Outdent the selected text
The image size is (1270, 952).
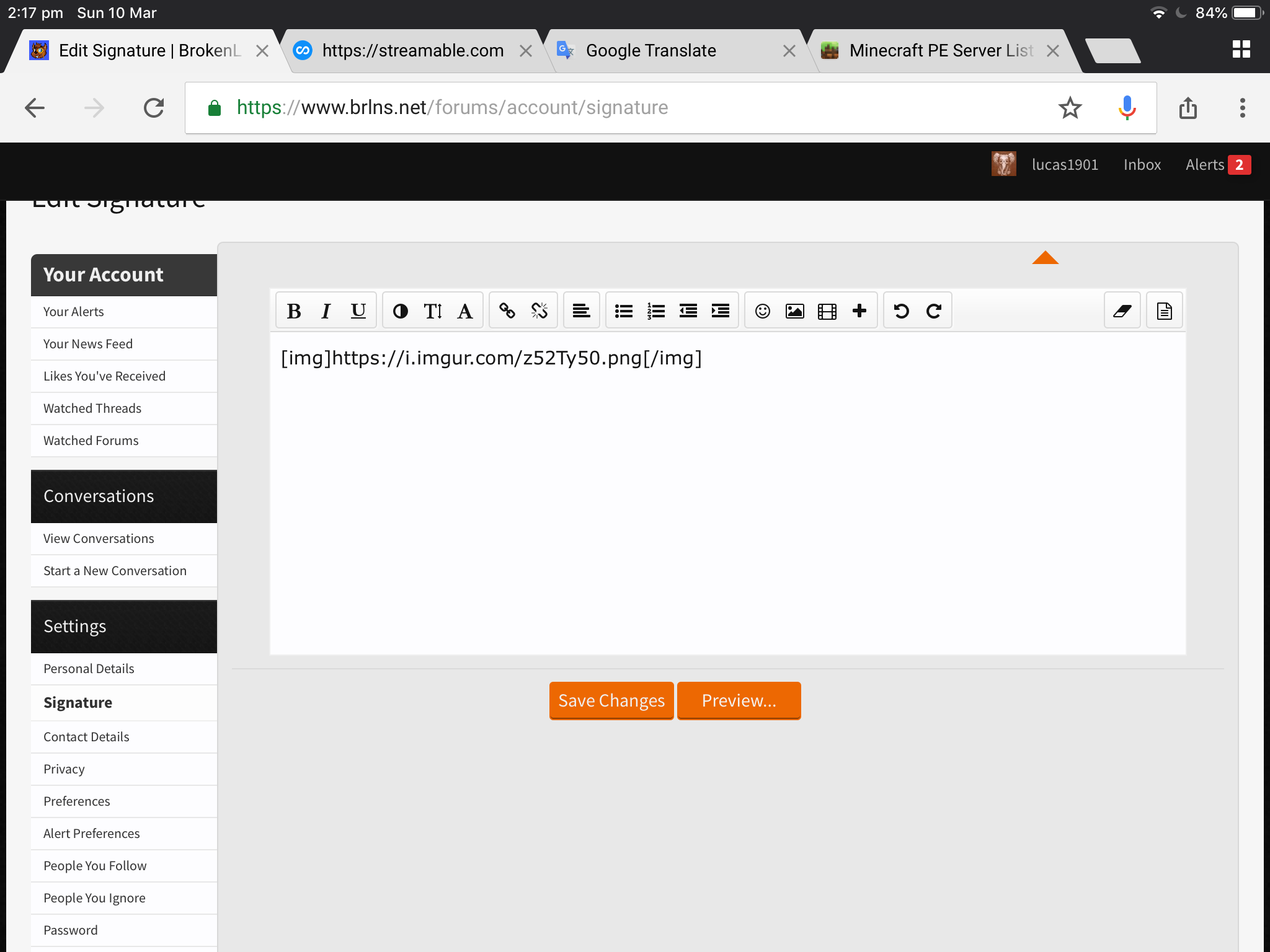pyautogui.click(x=688, y=311)
